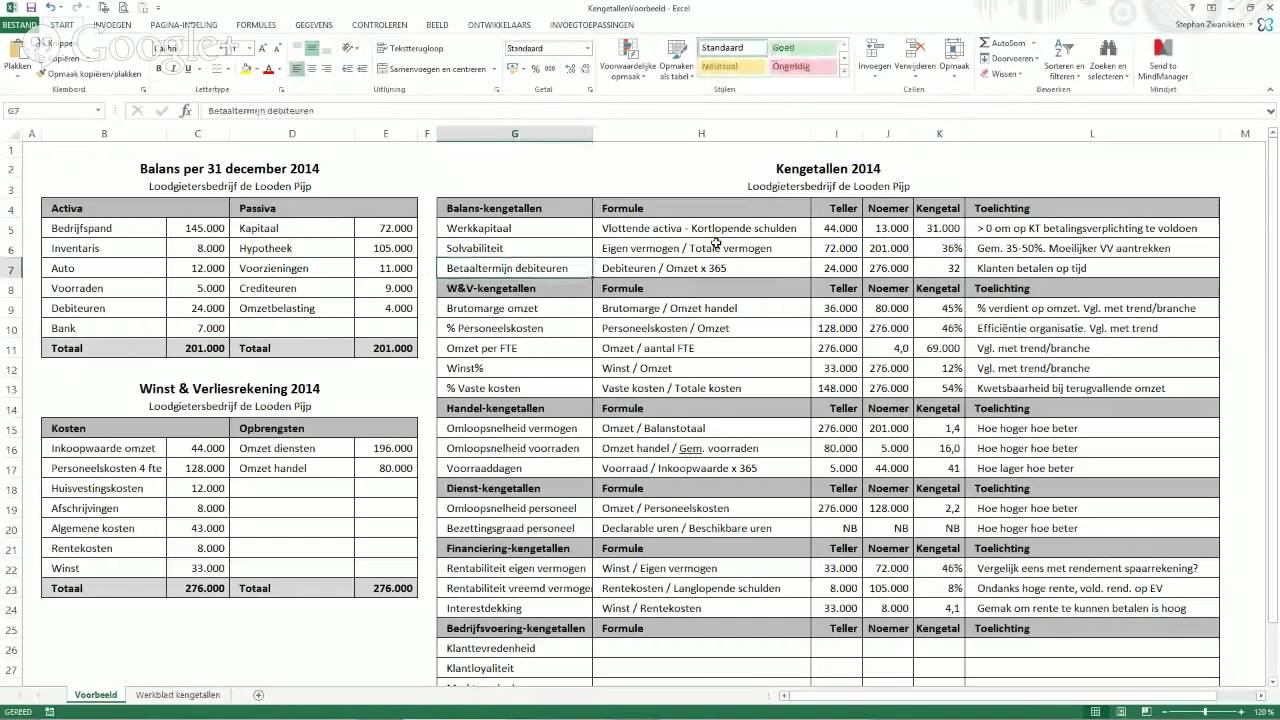The image size is (1280, 720).
Task: Apply the Neutraal cell style
Action: tap(733, 67)
